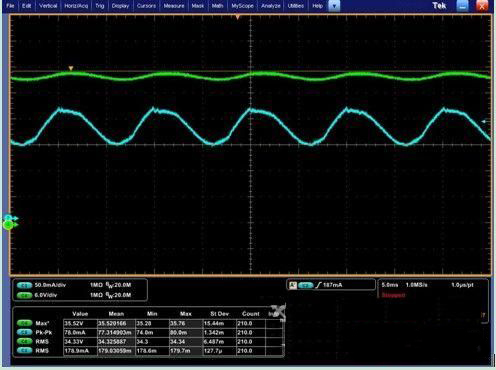Click the C1 badge beside the Pk-Pk measurement

click(x=24, y=332)
